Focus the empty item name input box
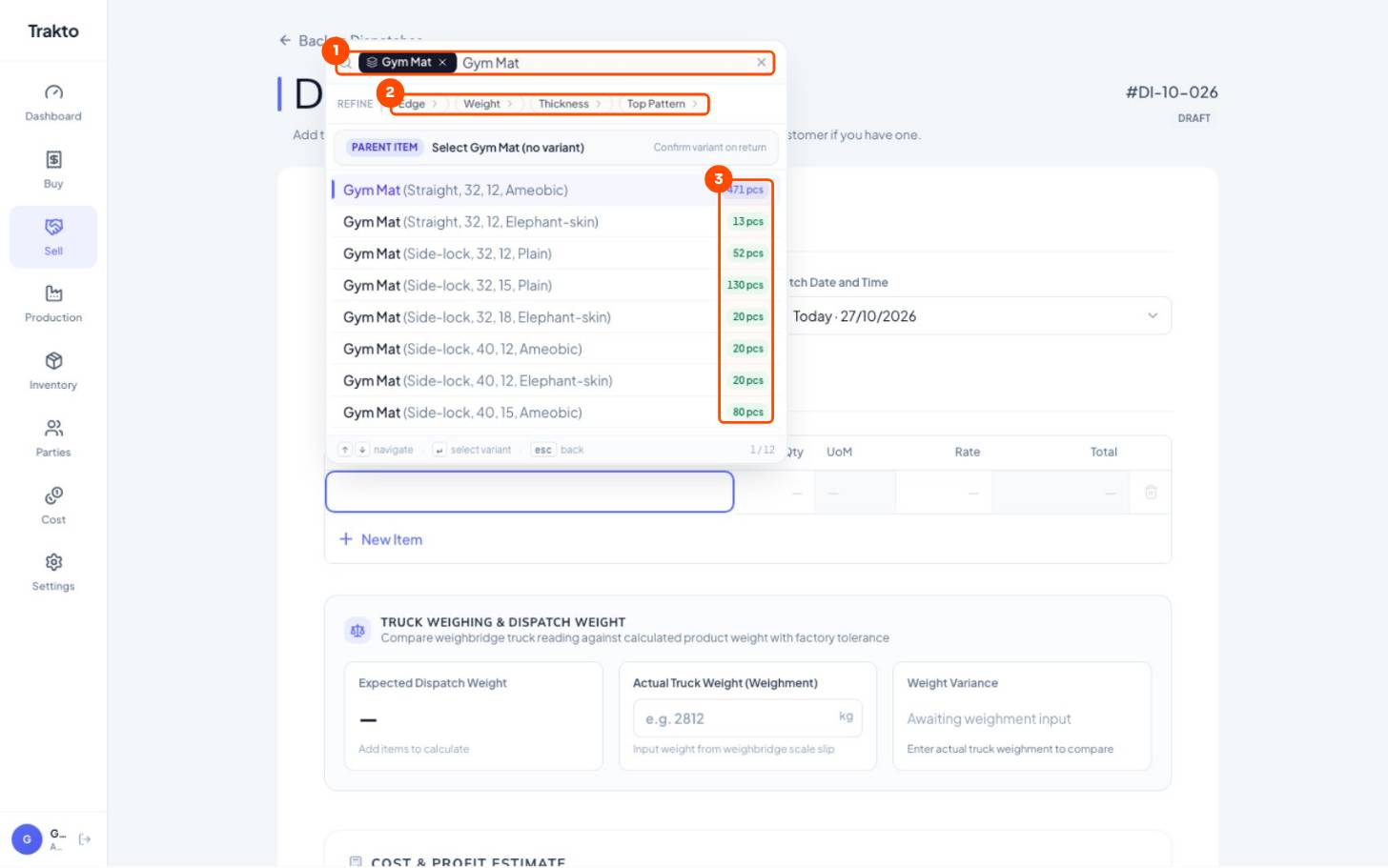The width and height of the screenshot is (1388, 868). tap(530, 492)
